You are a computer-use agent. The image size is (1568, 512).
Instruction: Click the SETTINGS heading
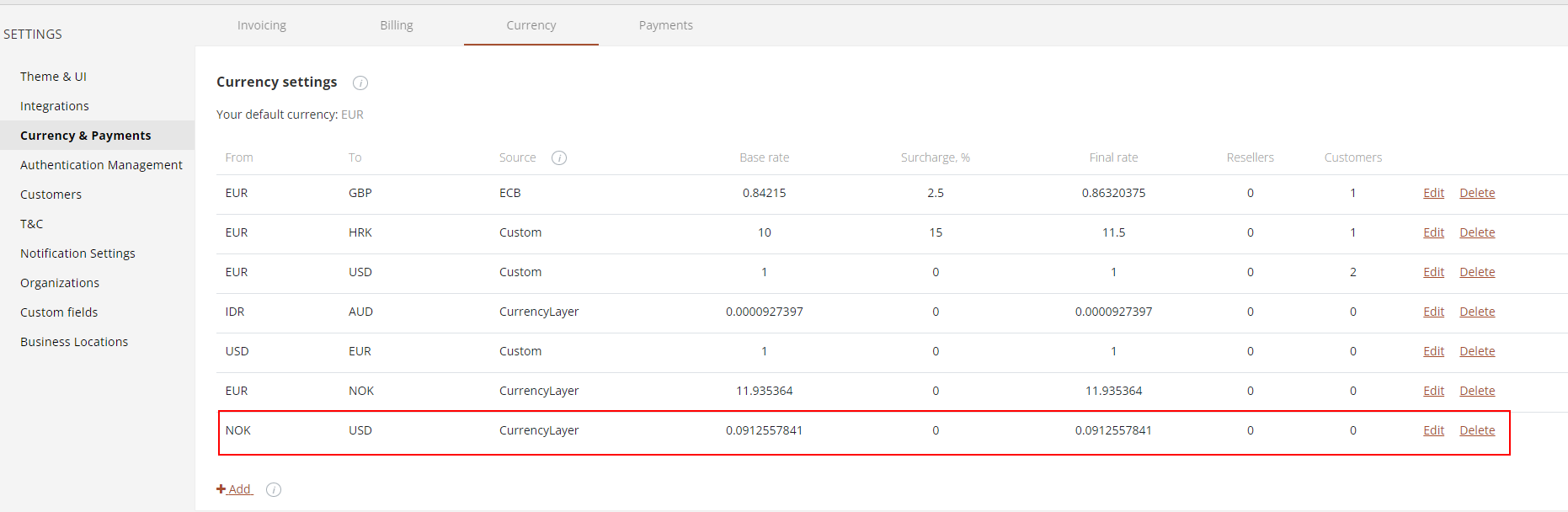pyautogui.click(x=33, y=35)
